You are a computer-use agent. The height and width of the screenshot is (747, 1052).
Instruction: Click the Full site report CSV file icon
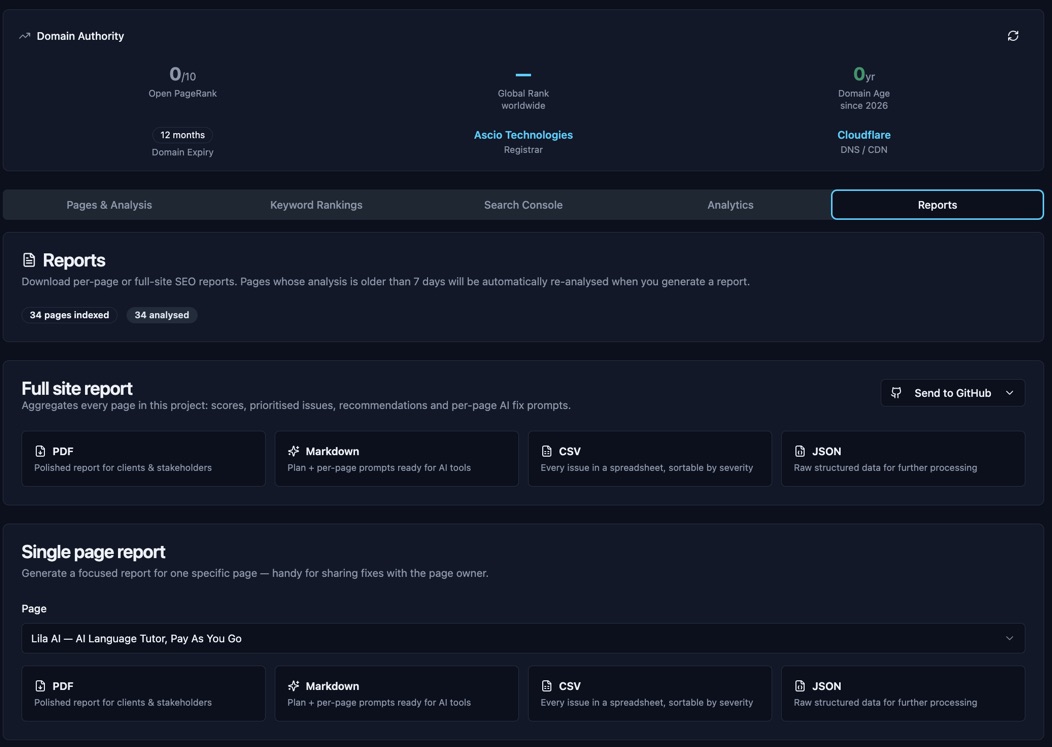click(546, 451)
